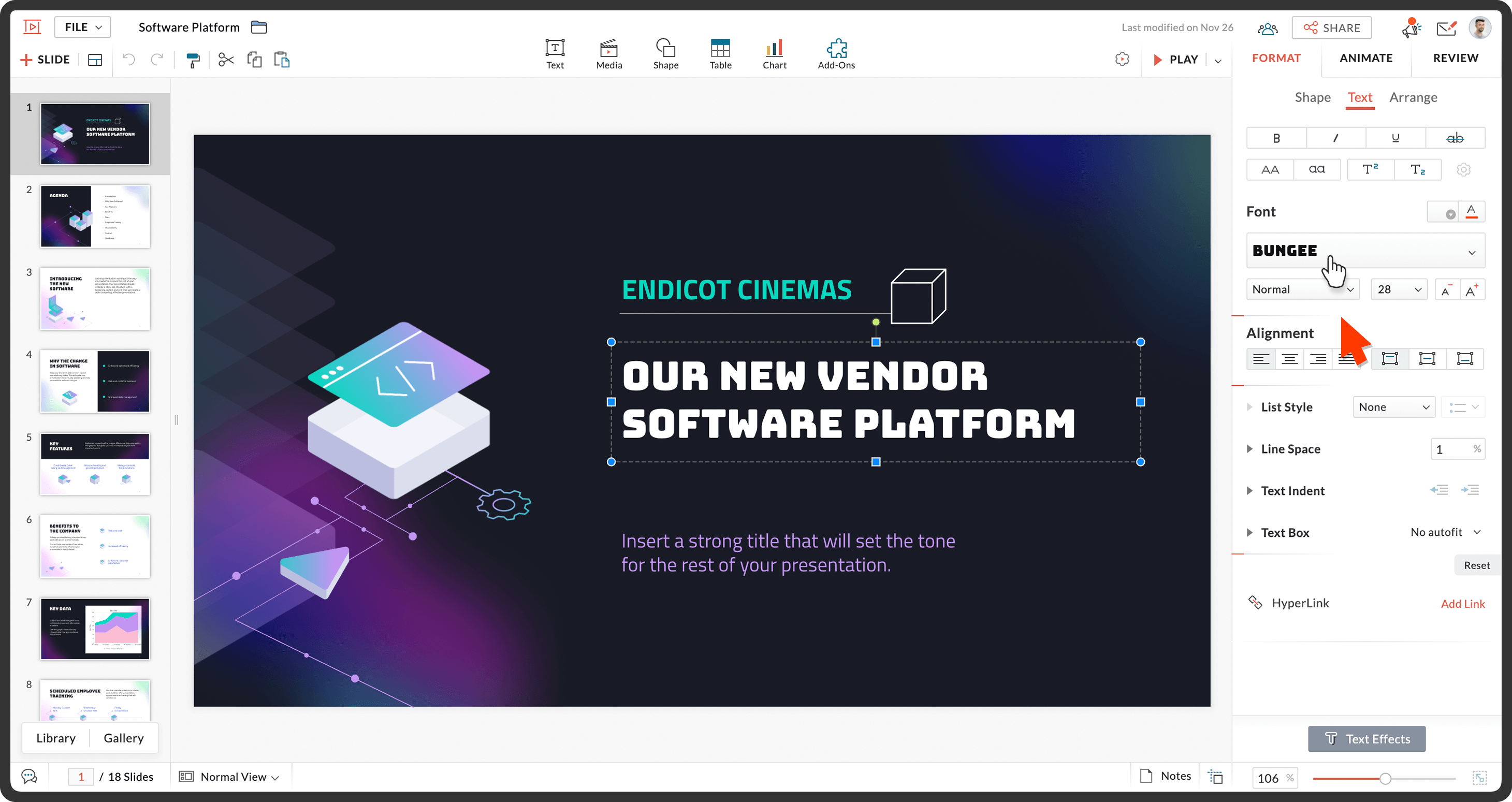Switch to the Animate tab
This screenshot has width=1512, height=802.
click(x=1365, y=58)
